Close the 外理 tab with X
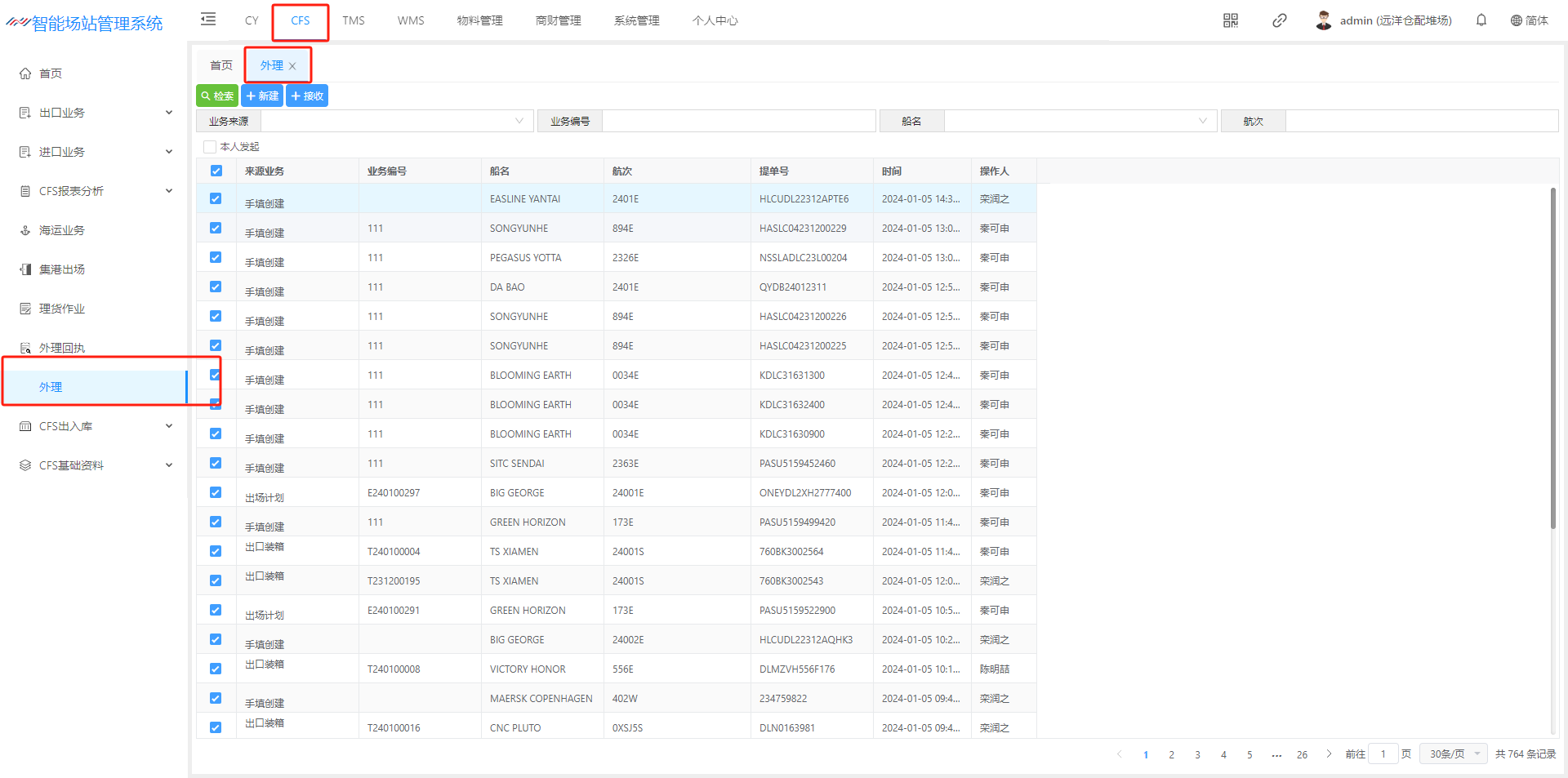The width and height of the screenshot is (1568, 778). [292, 66]
